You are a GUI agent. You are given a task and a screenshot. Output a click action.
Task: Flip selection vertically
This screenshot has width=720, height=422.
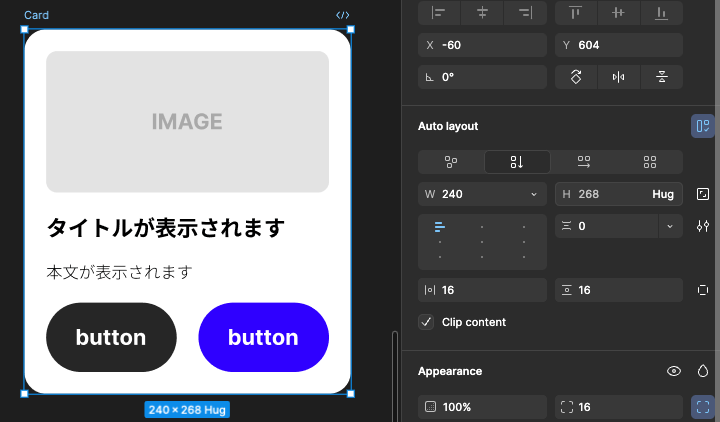click(x=661, y=77)
